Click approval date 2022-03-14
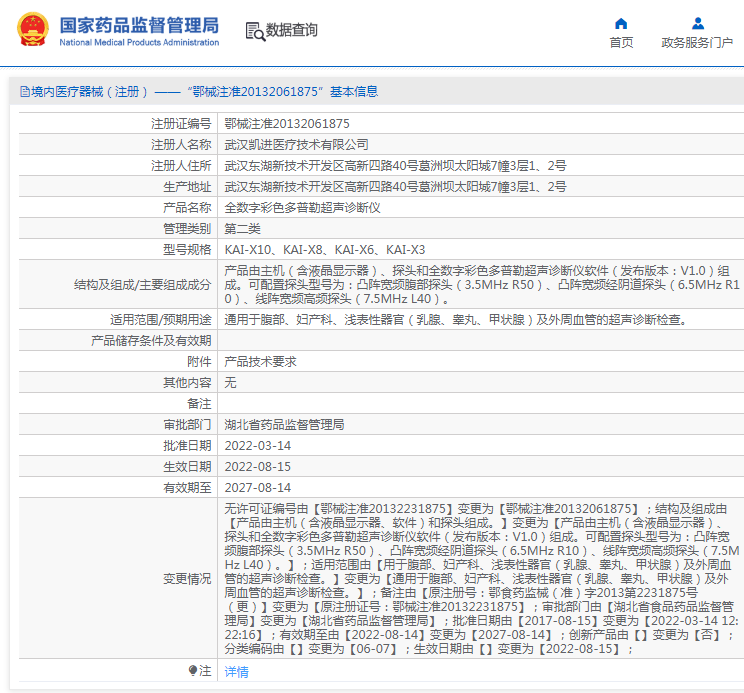The height and width of the screenshot is (693, 744). click(258, 446)
